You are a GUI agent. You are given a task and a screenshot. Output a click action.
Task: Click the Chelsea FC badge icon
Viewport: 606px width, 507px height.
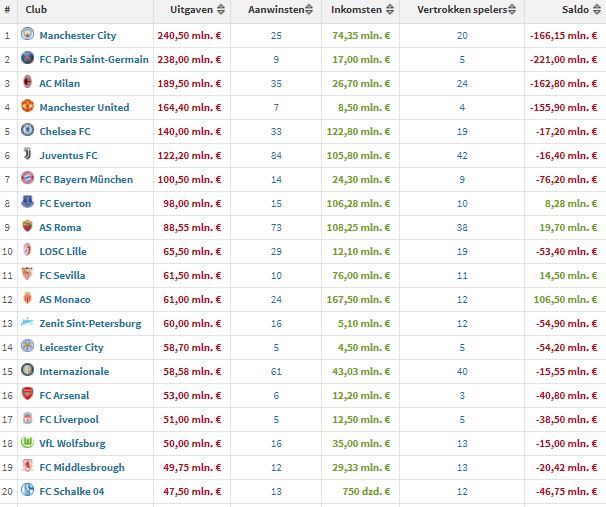[28, 131]
